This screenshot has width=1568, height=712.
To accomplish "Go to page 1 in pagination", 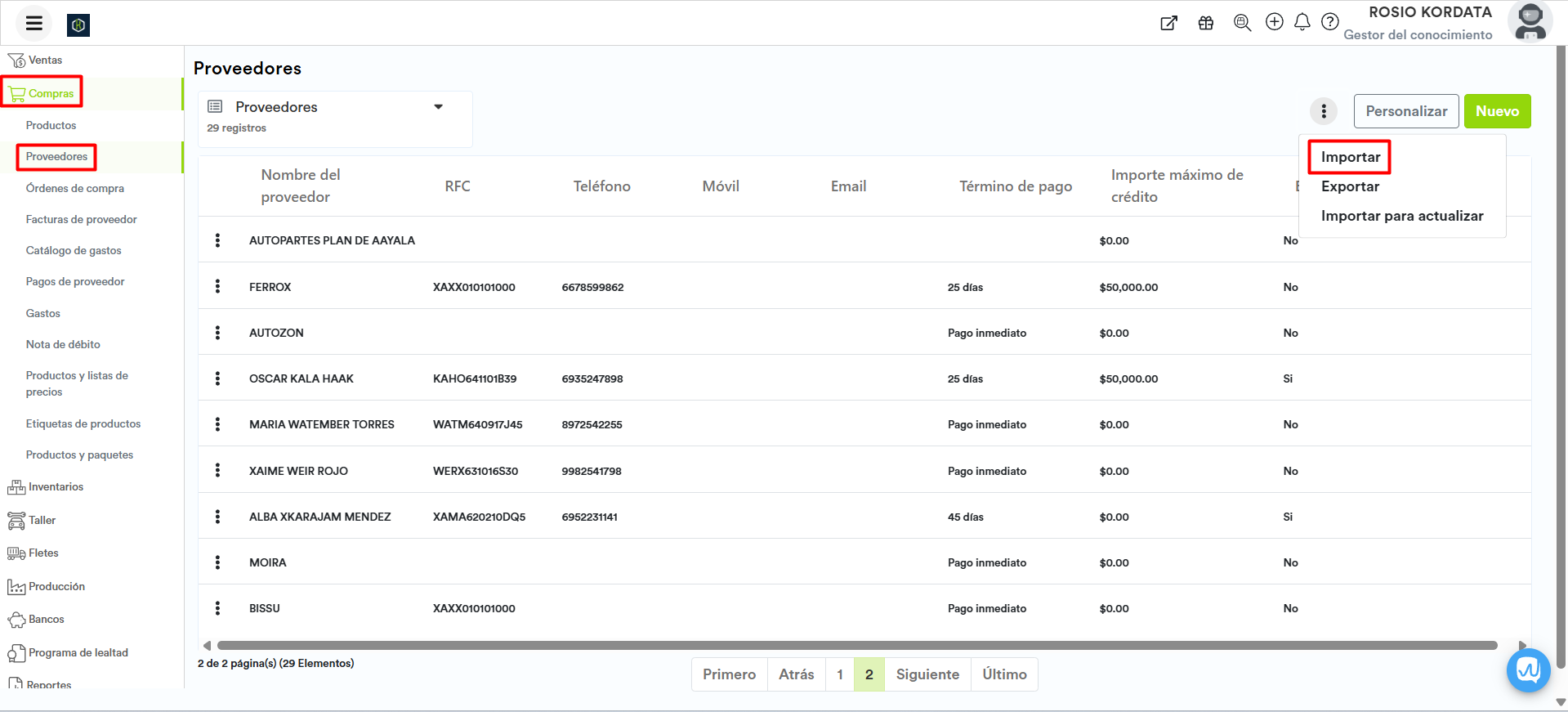I will click(840, 674).
